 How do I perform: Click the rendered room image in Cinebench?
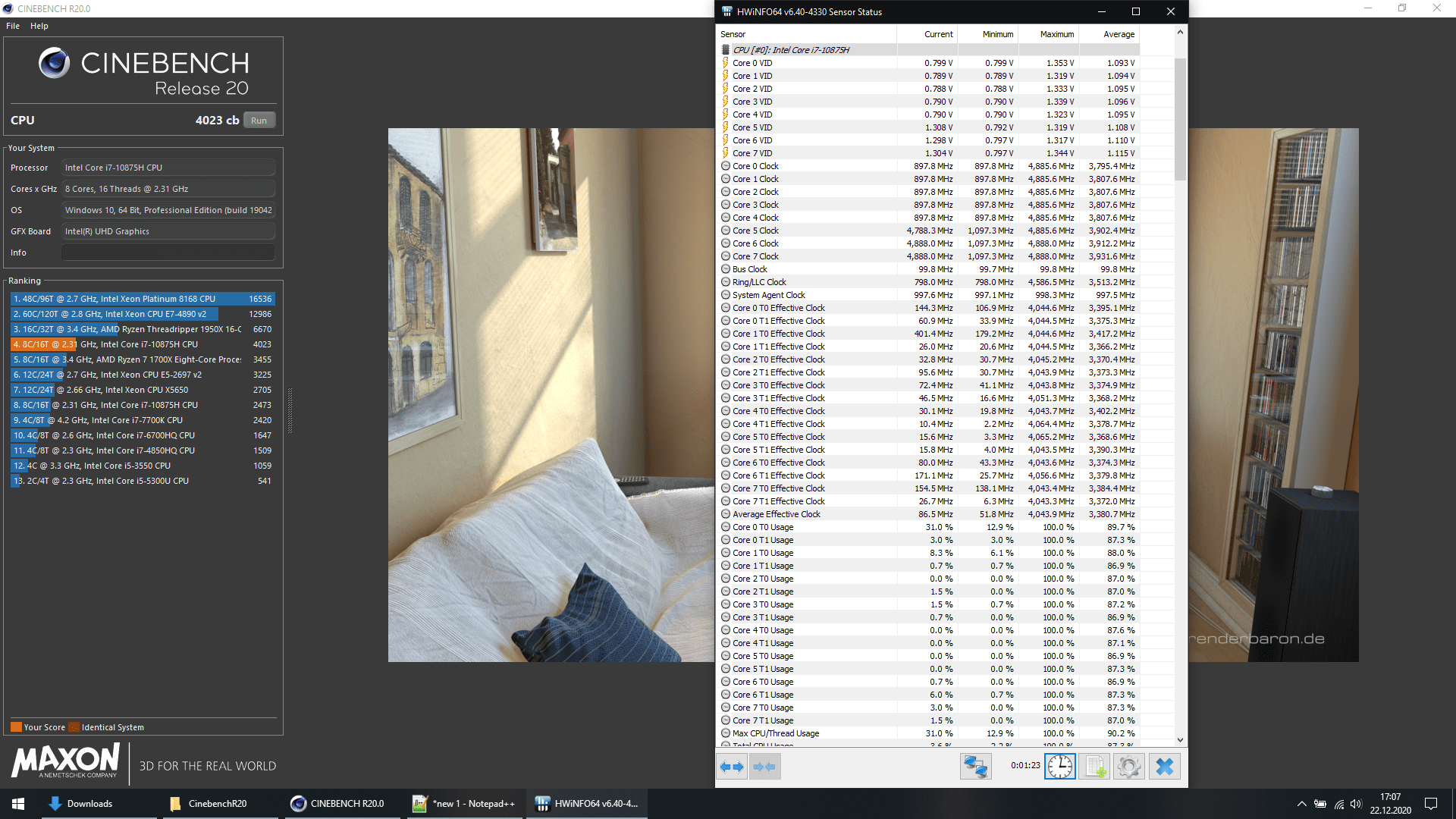point(551,395)
